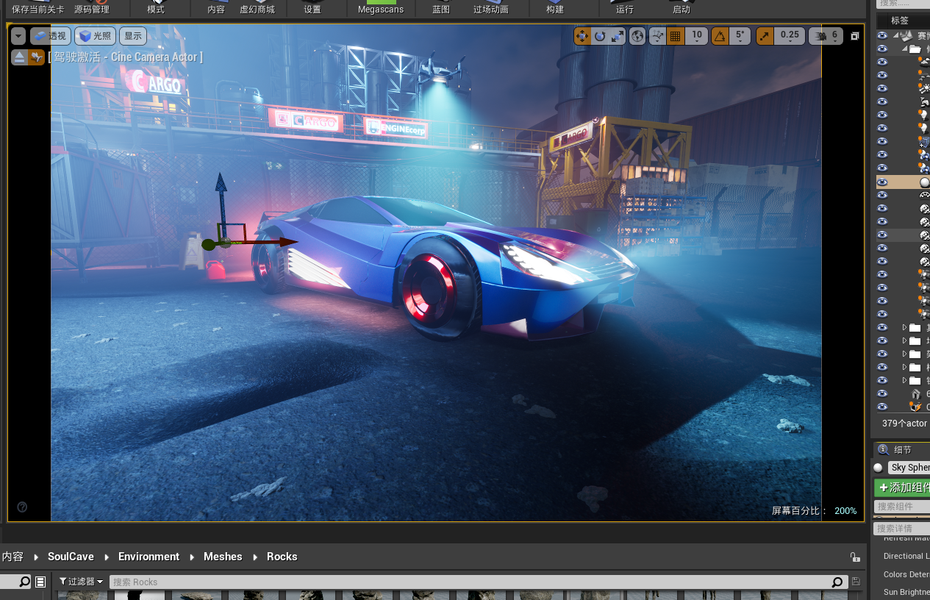This screenshot has height=600, width=930.
Task: Toggle the camera pilot view icon
Action: tap(37, 57)
